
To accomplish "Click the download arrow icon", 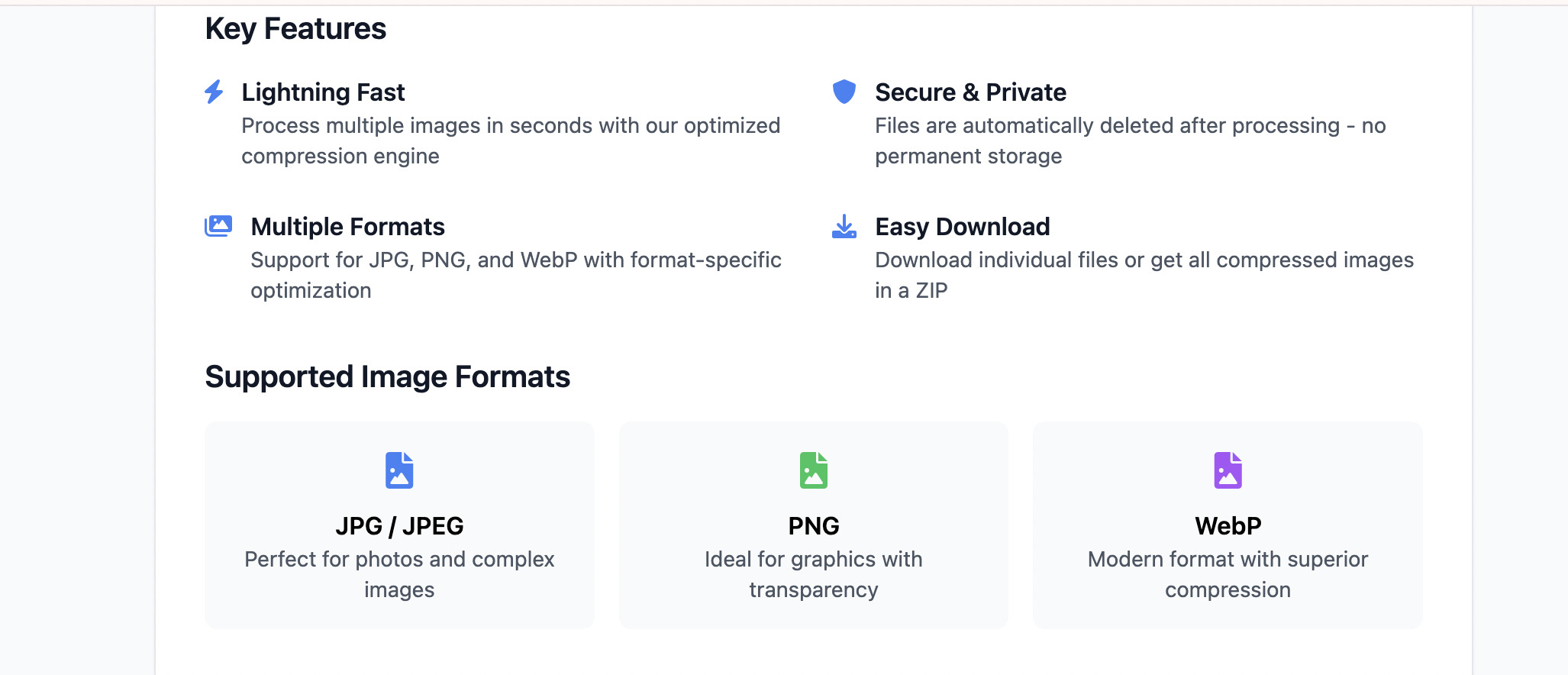I will point(844,227).
